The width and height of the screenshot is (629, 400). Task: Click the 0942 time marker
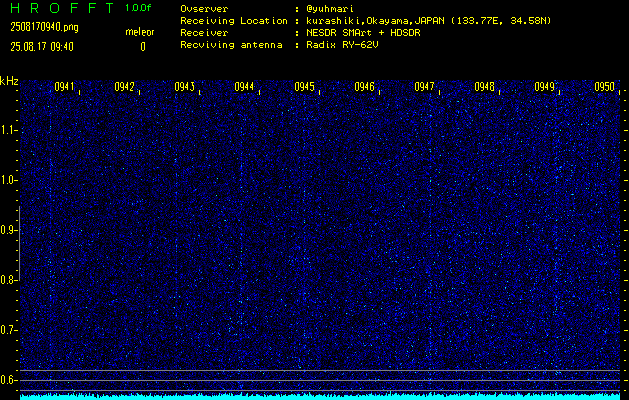pyautogui.click(x=124, y=87)
